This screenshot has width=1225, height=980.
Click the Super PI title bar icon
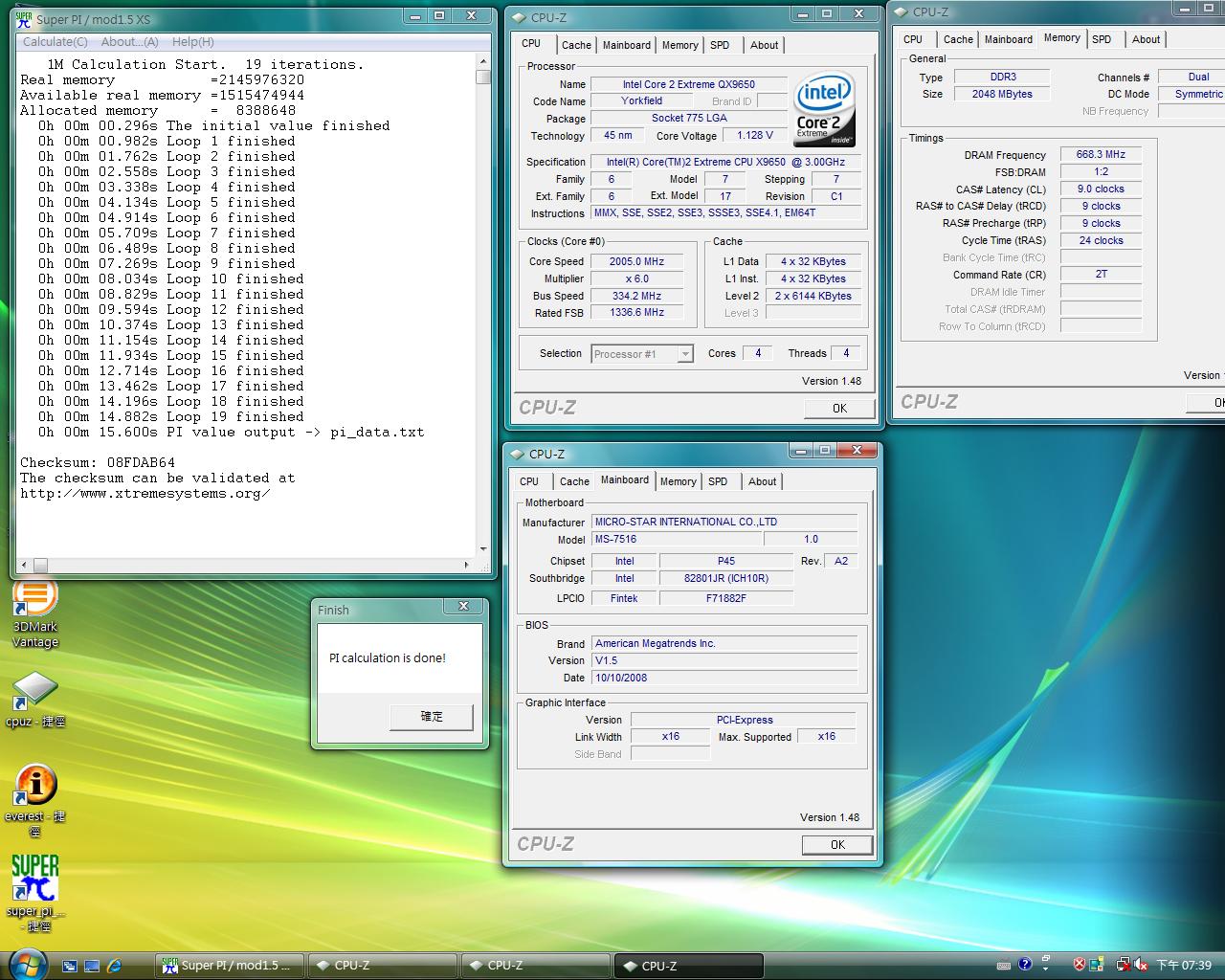pos(24,18)
